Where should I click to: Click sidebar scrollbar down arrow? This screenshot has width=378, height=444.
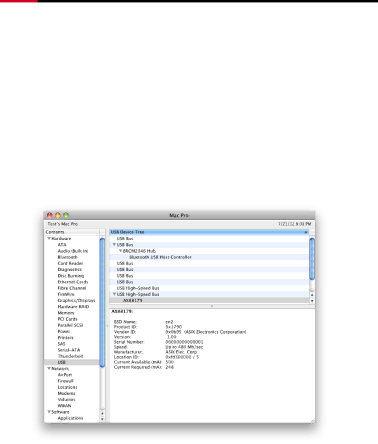pyautogui.click(x=102, y=419)
